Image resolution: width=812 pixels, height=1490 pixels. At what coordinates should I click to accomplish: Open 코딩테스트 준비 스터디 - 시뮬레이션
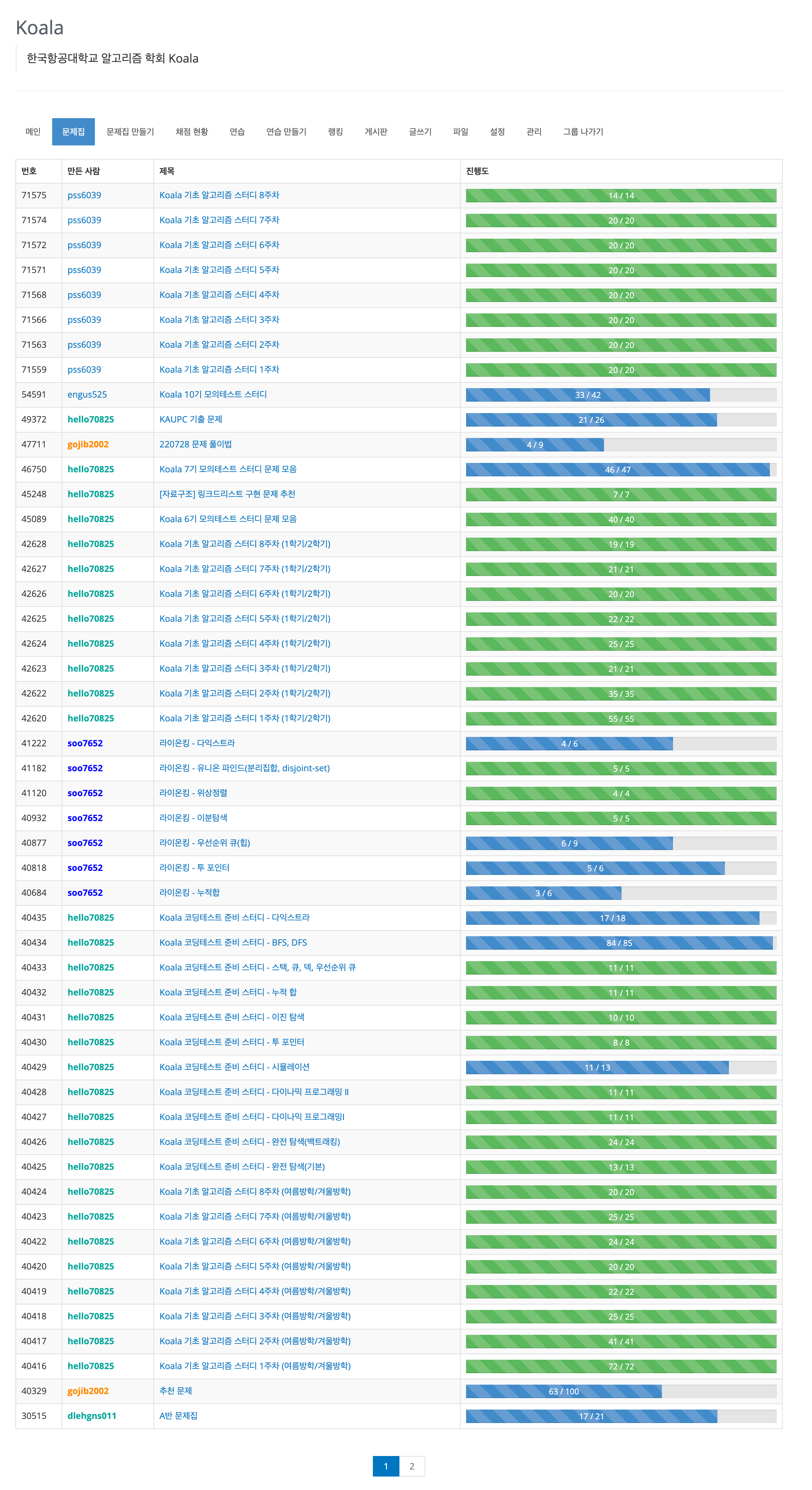tap(234, 1067)
